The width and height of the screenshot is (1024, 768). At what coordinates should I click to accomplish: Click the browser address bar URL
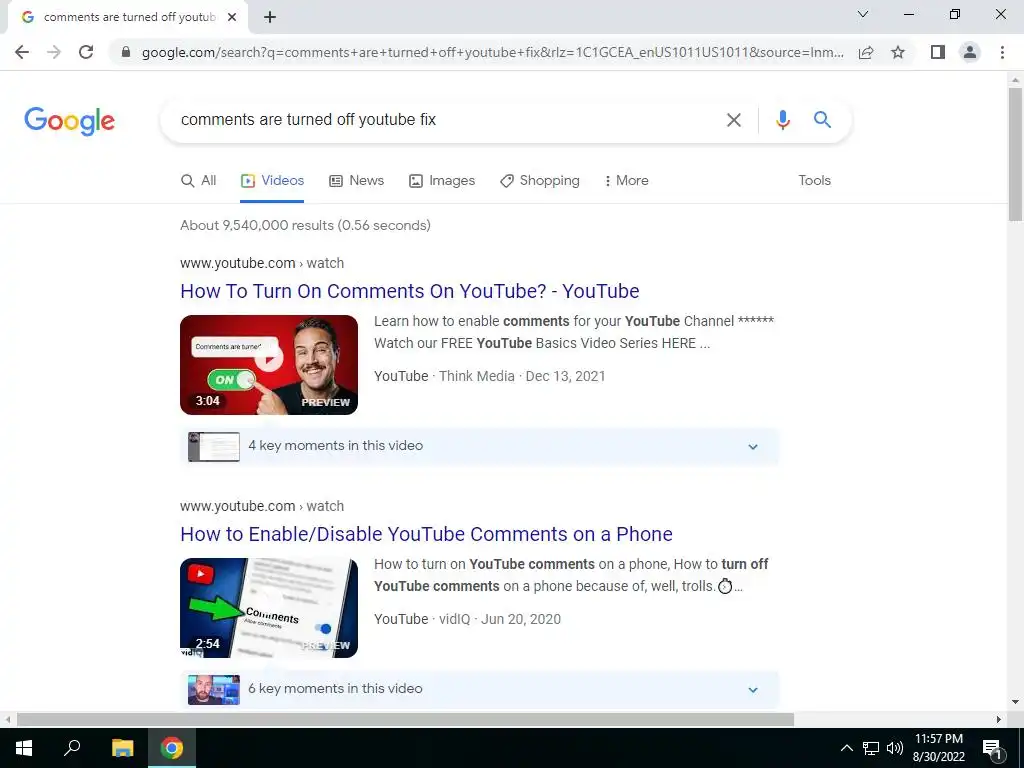[492, 52]
